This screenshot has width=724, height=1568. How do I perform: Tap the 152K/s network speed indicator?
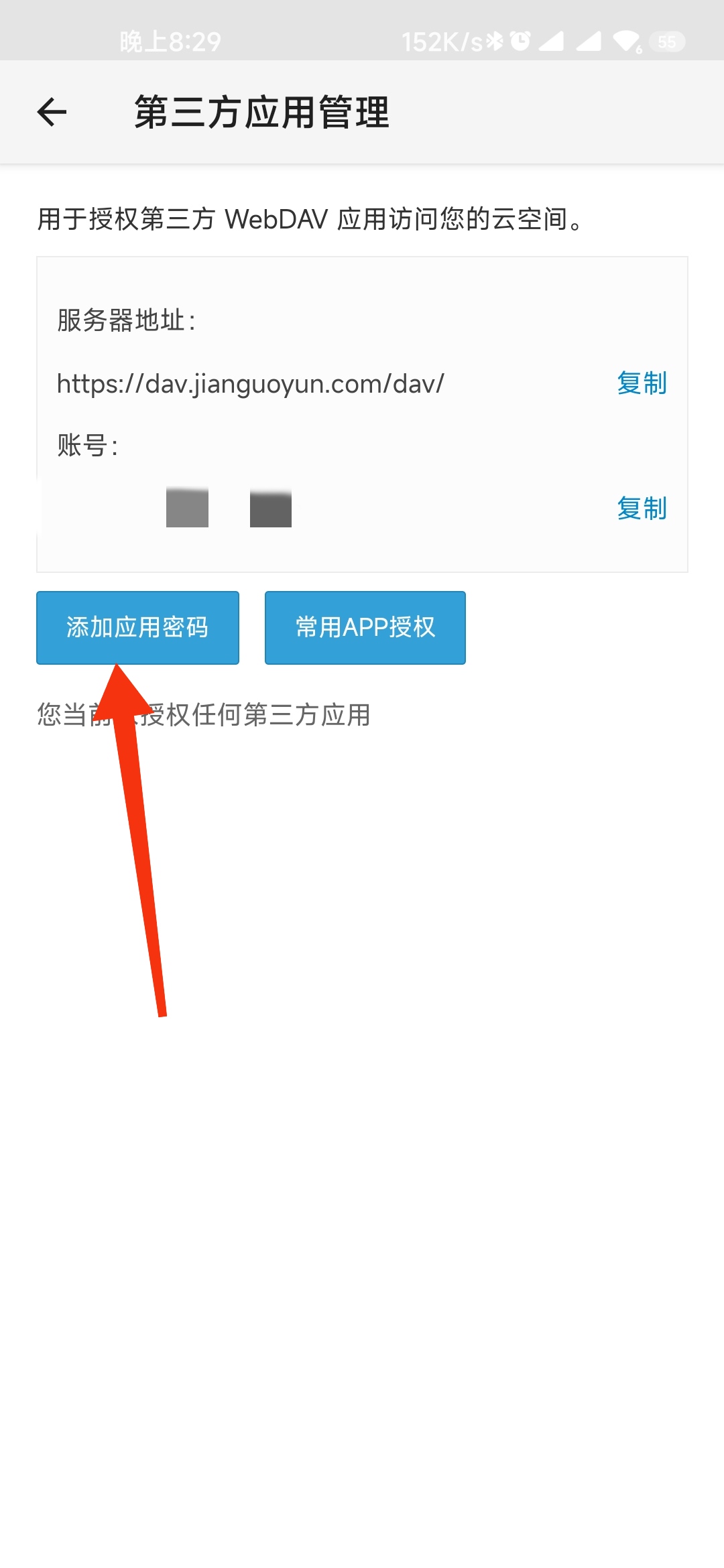click(x=442, y=42)
